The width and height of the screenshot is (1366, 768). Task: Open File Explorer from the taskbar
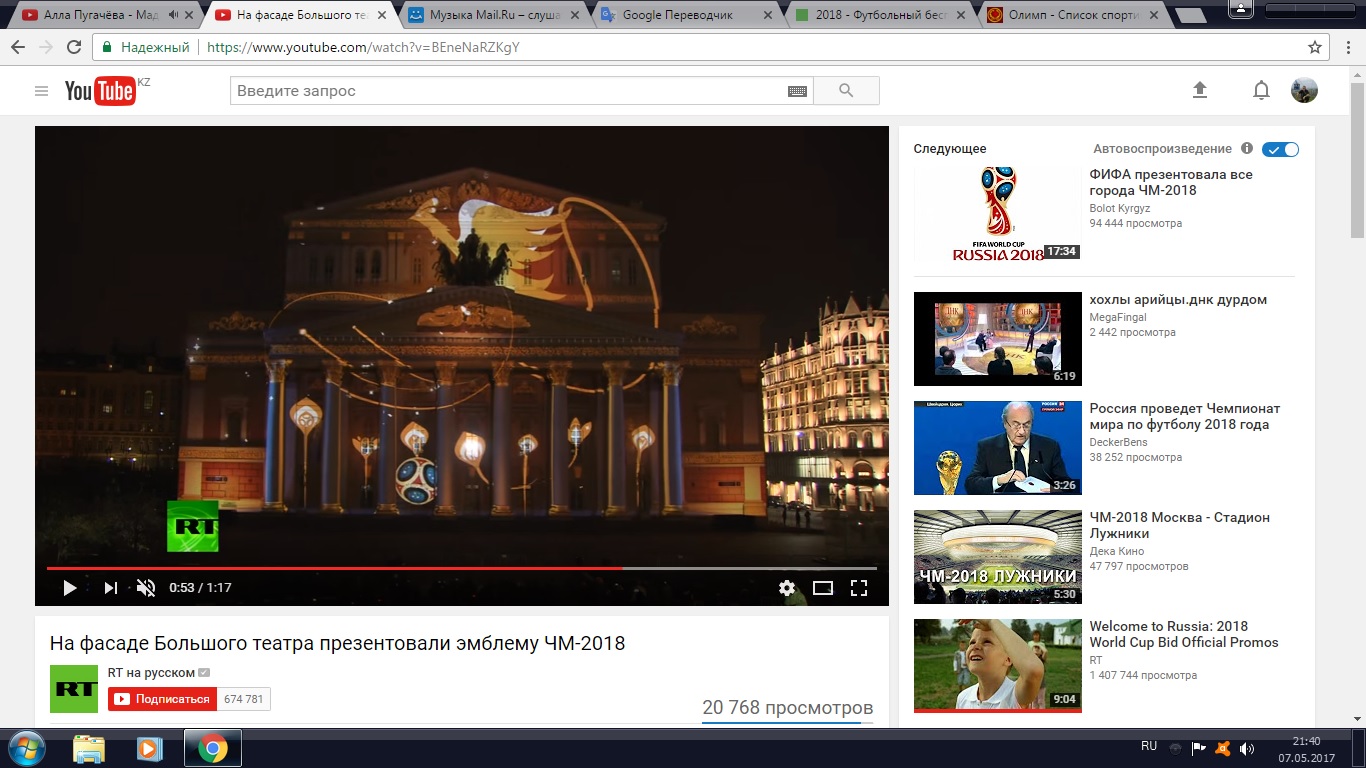(x=89, y=748)
